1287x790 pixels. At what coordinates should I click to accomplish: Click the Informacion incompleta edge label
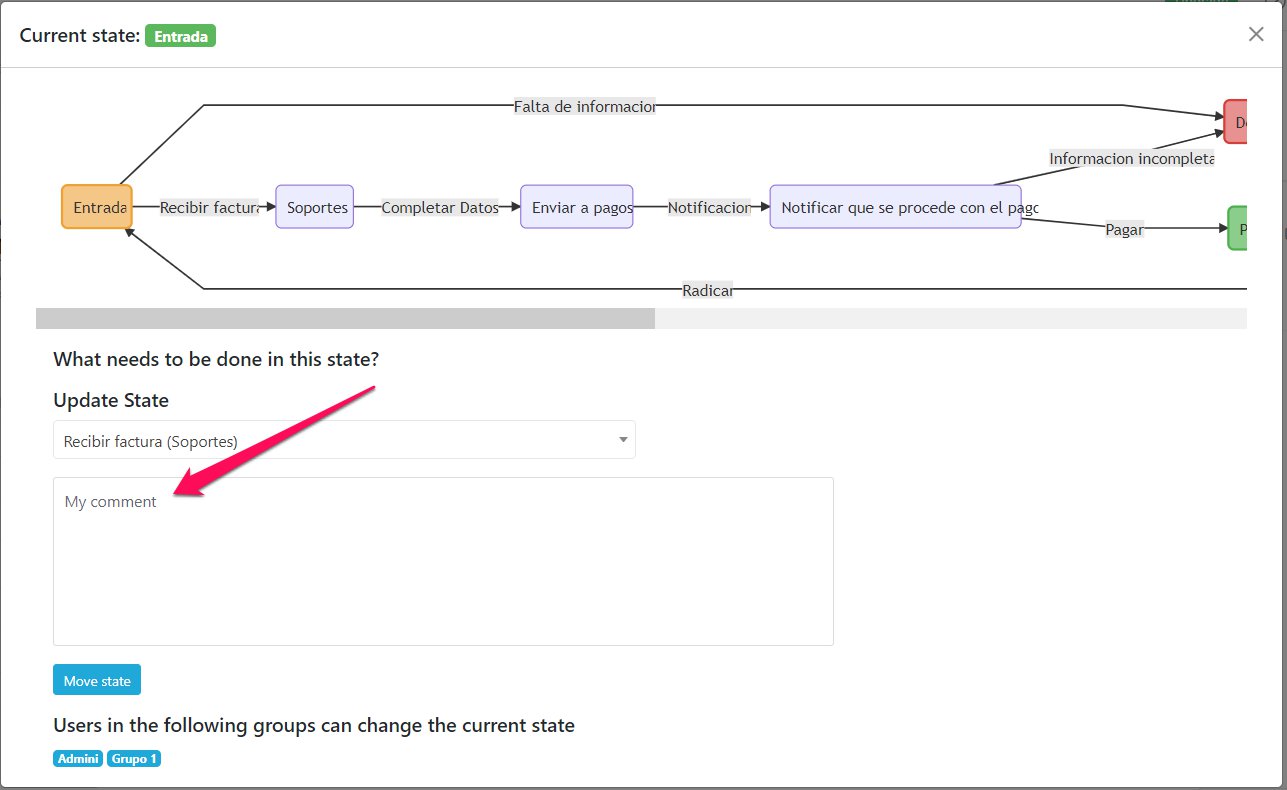[x=1131, y=158]
